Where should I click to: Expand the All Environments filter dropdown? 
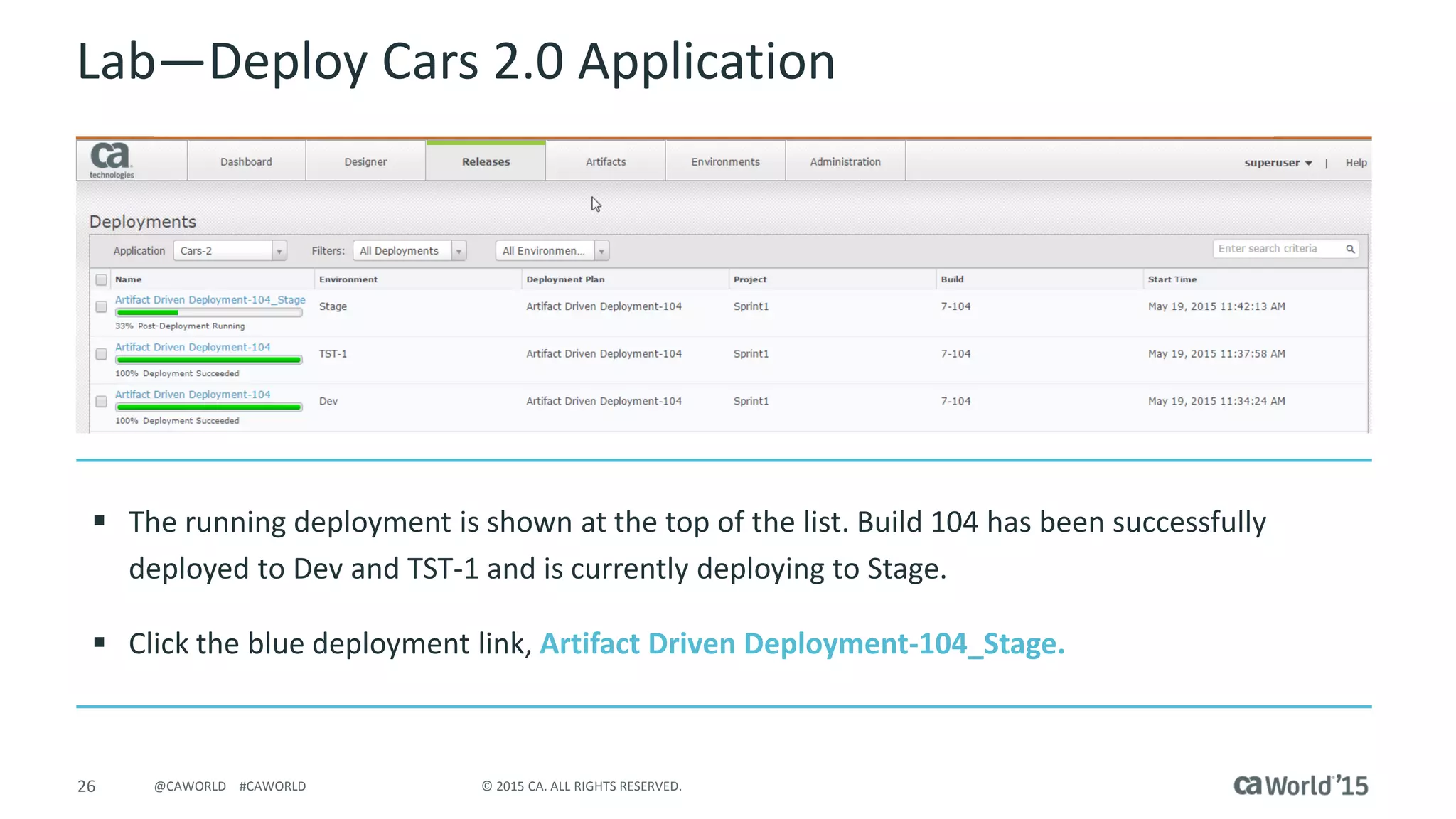[552, 250]
